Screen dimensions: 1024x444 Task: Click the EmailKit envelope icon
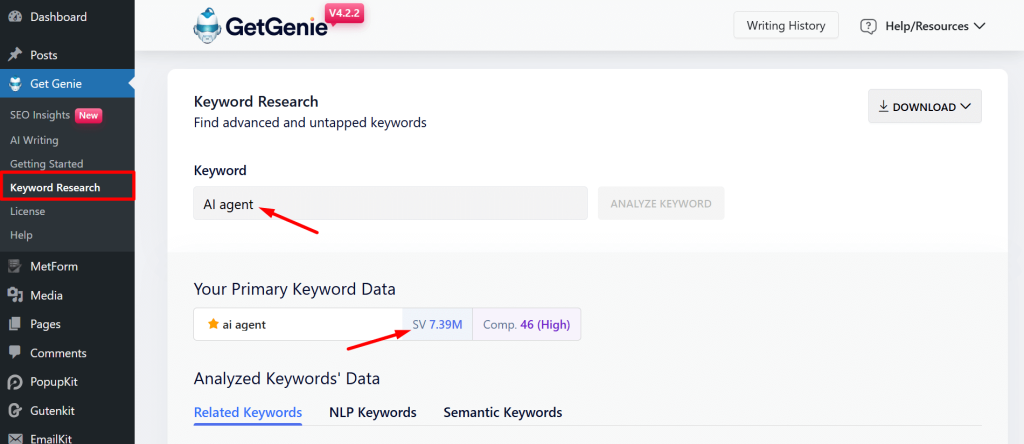click(15, 438)
